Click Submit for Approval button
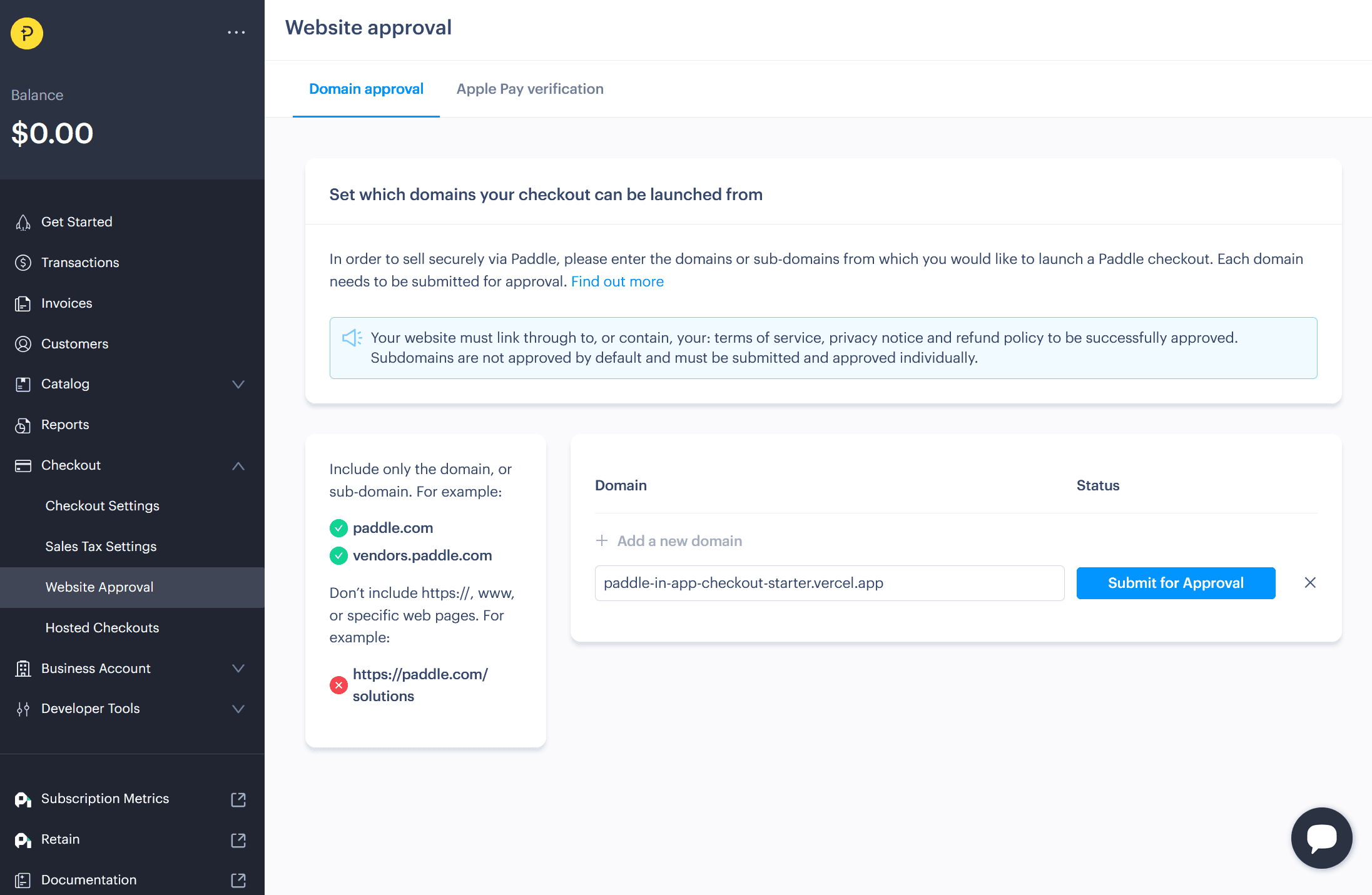This screenshot has width=1372, height=895. (1176, 583)
